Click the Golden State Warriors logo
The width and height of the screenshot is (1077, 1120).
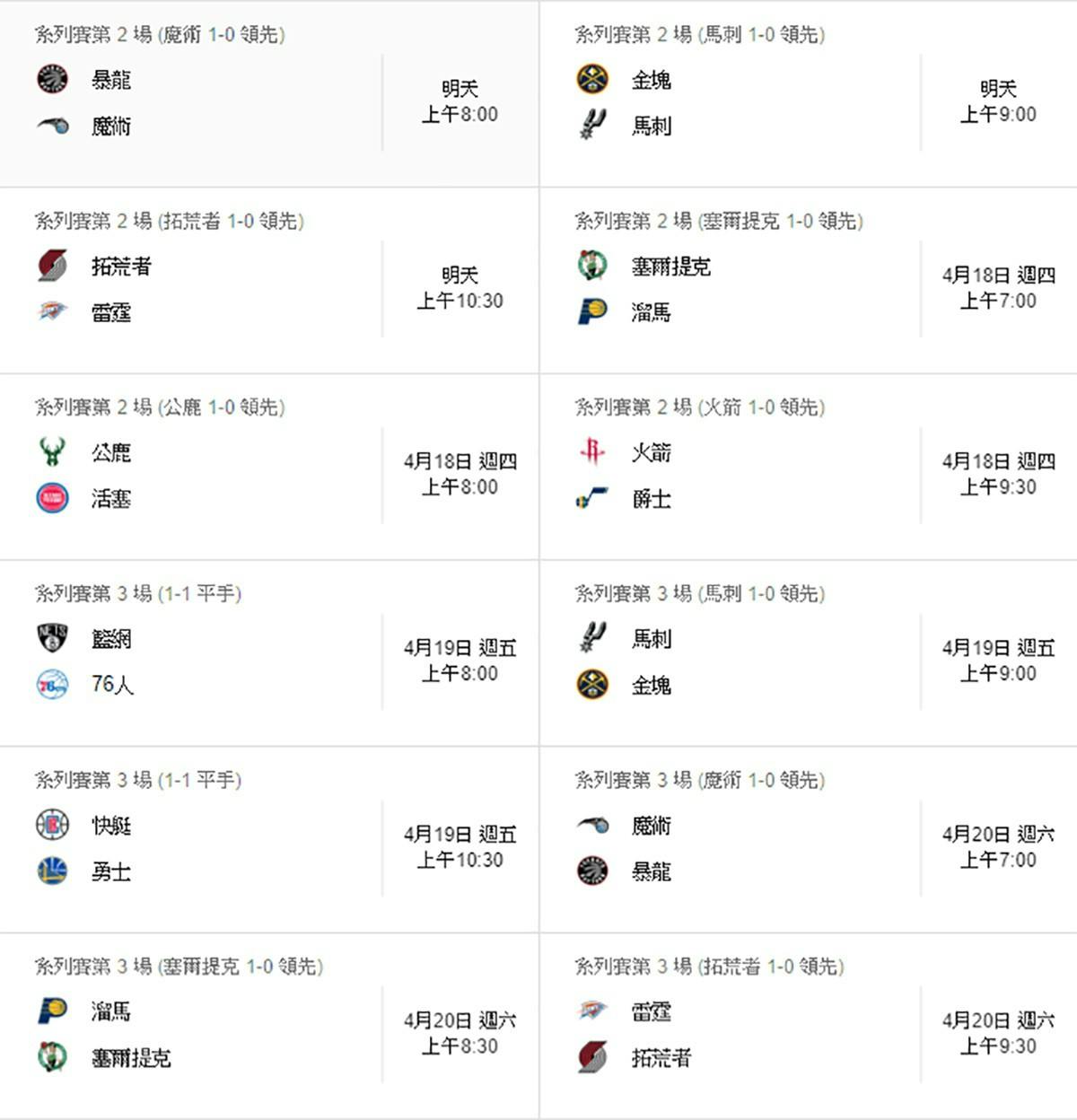(x=52, y=871)
